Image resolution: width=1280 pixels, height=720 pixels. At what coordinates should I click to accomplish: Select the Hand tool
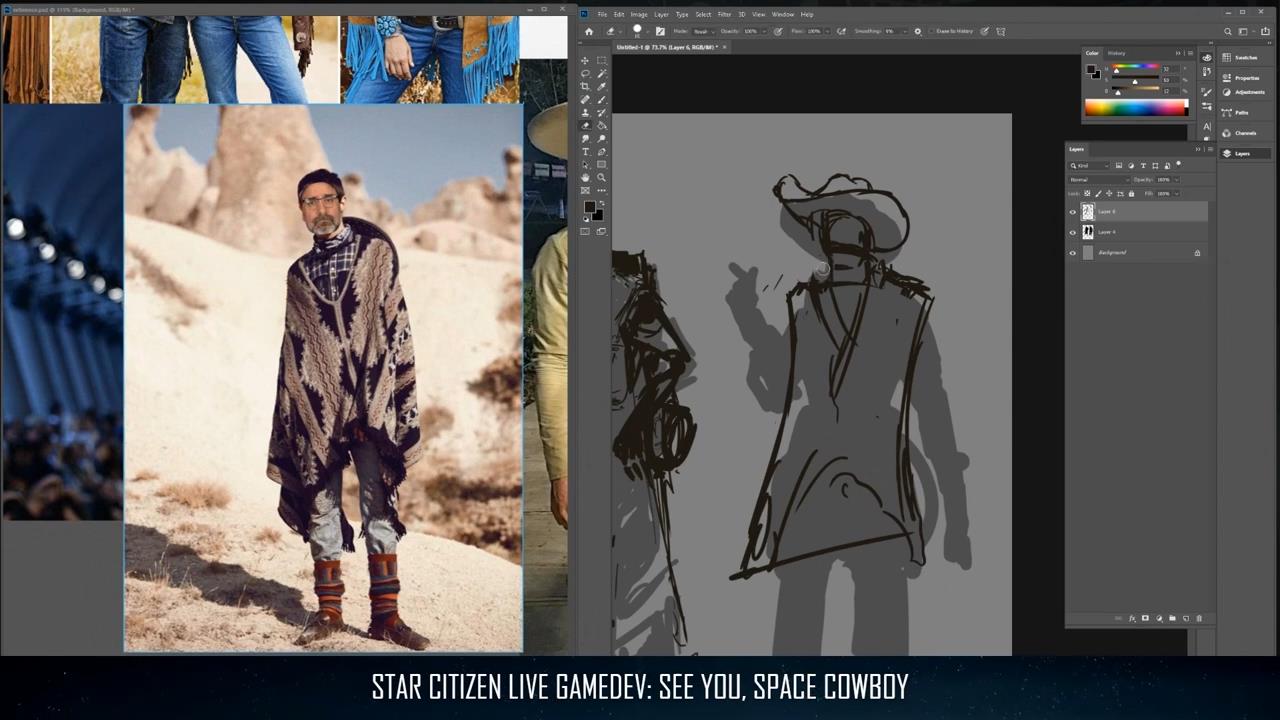tap(586, 178)
